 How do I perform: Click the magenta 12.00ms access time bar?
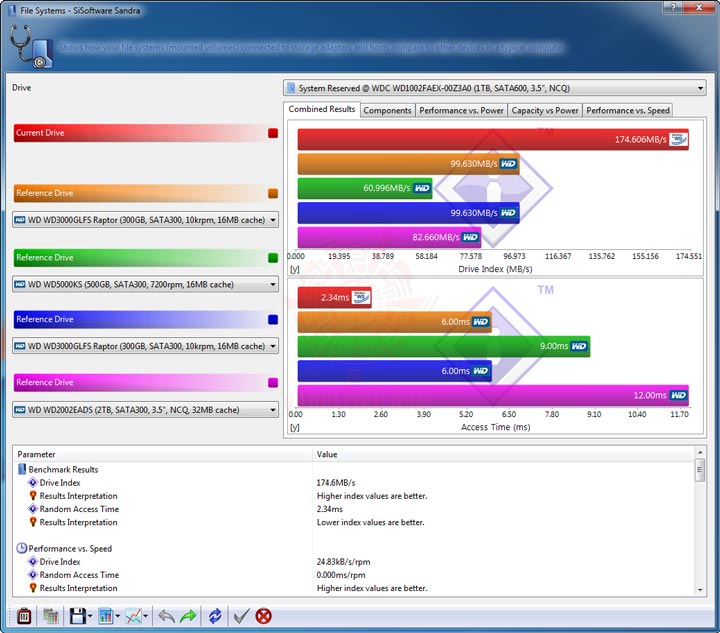493,395
